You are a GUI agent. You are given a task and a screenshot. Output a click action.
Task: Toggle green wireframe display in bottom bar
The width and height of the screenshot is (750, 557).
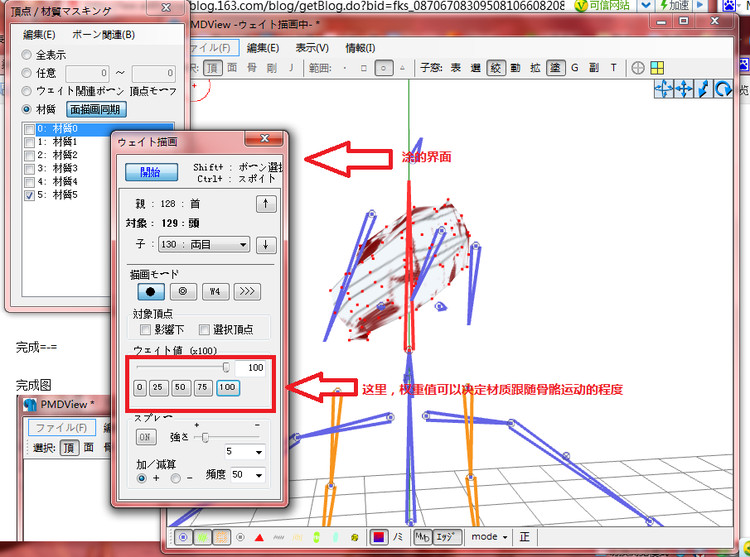[x=202, y=537]
